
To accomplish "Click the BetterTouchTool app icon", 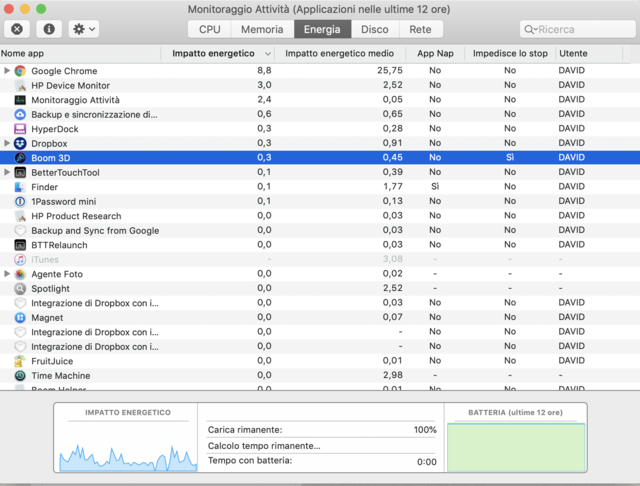I will [20, 173].
